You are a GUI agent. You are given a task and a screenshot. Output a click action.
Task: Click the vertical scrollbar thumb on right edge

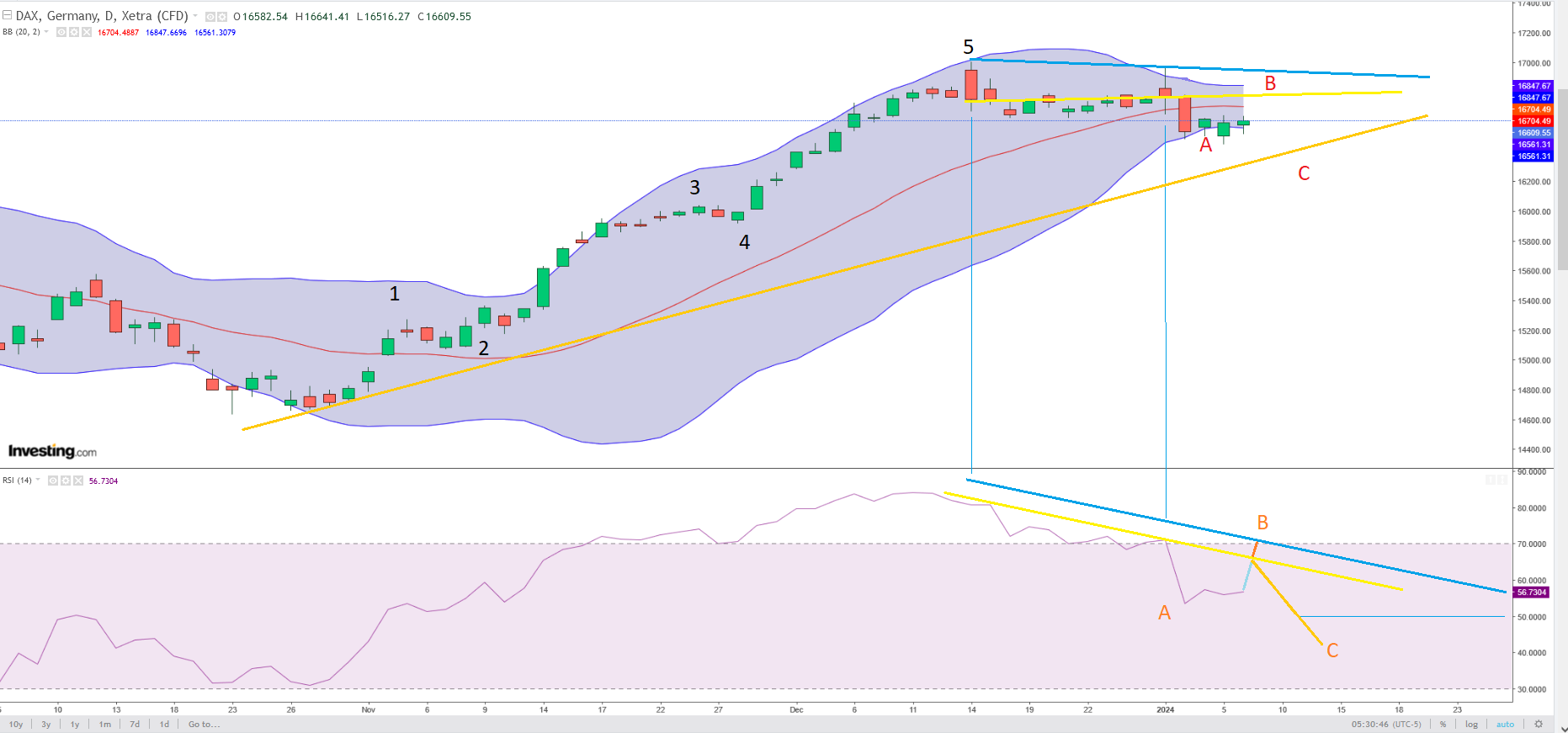tap(1562, 179)
